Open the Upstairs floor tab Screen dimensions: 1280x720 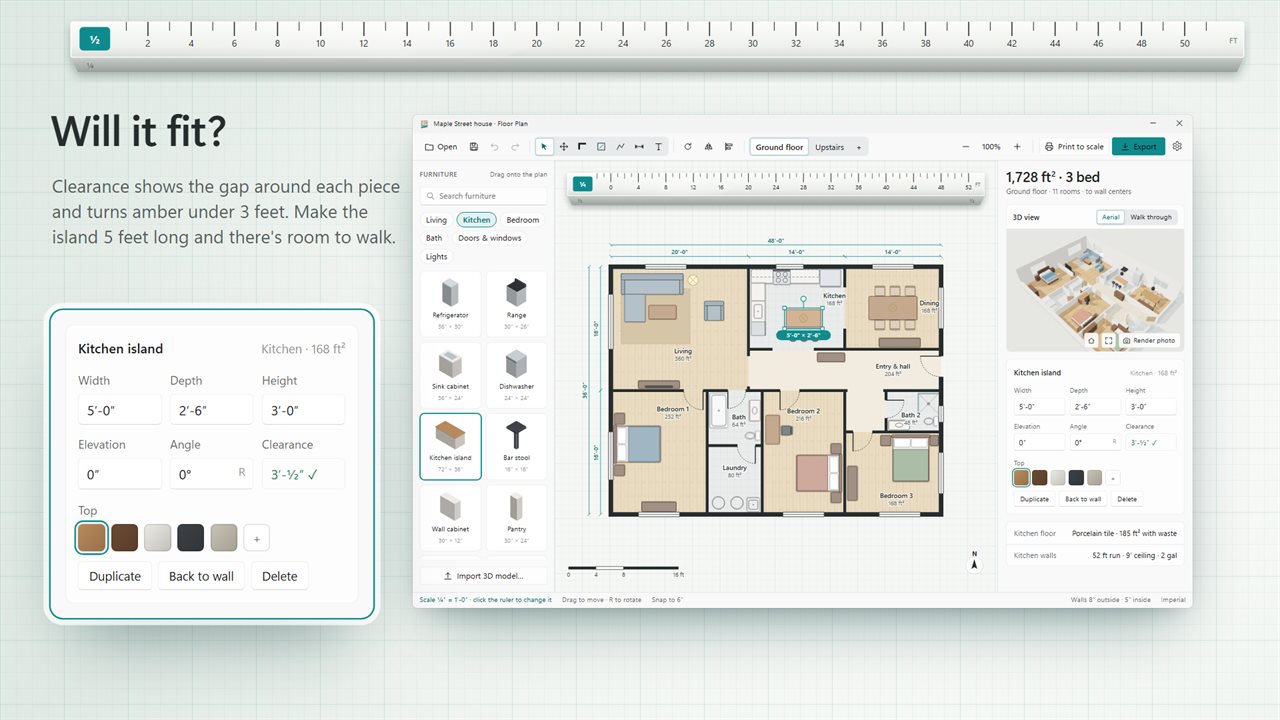[x=829, y=147]
